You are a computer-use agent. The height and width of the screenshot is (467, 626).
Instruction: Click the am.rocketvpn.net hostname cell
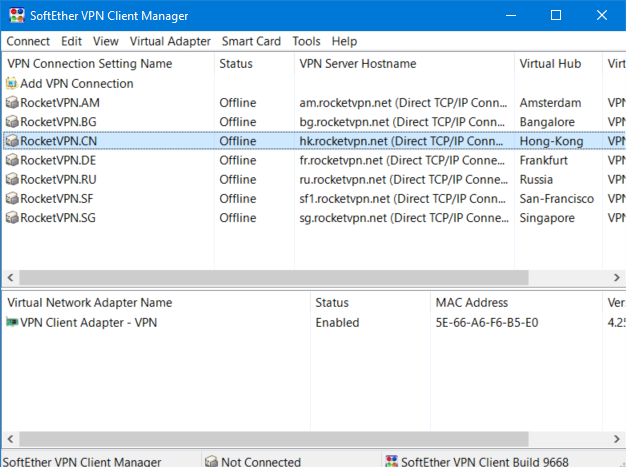coord(403,103)
